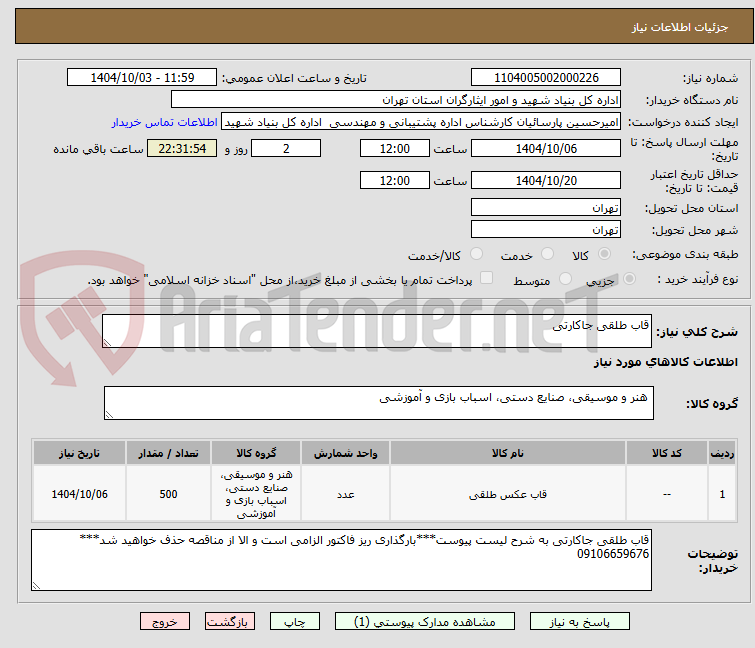Click the گروه کالا text area

(378, 403)
